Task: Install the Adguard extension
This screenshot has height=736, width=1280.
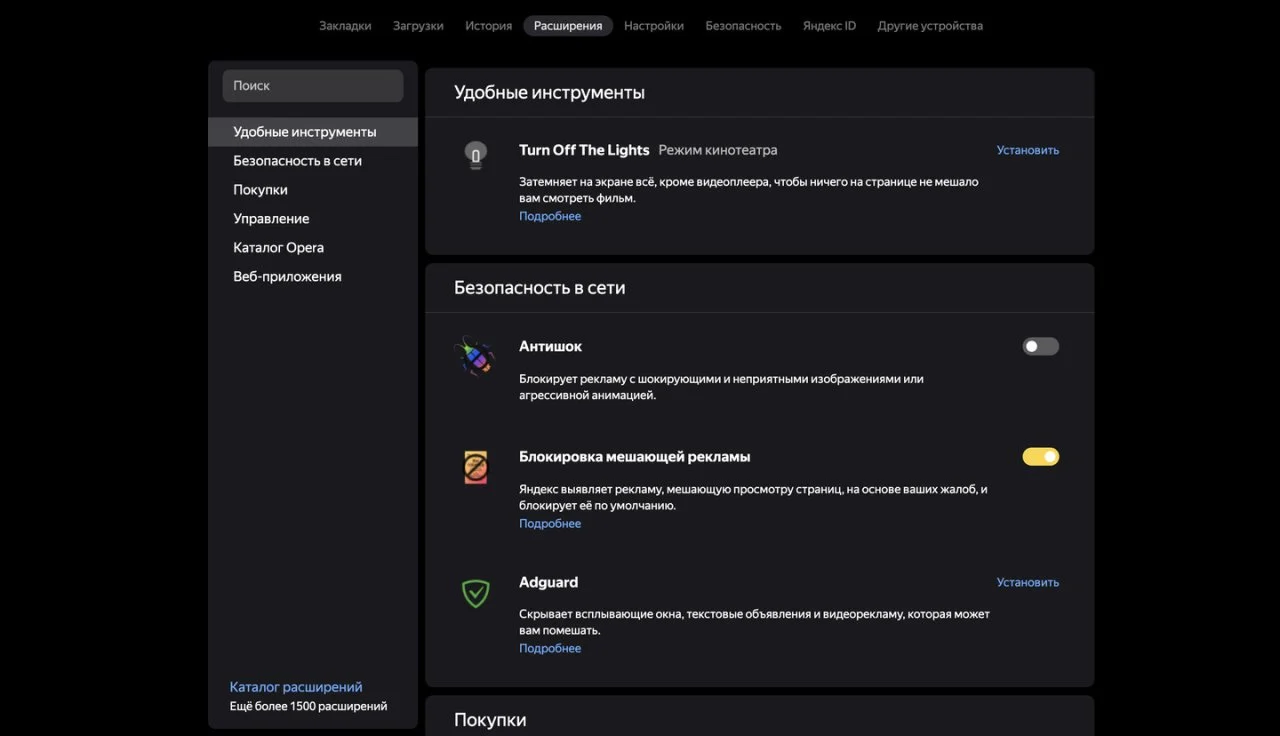Action: coord(1027,582)
